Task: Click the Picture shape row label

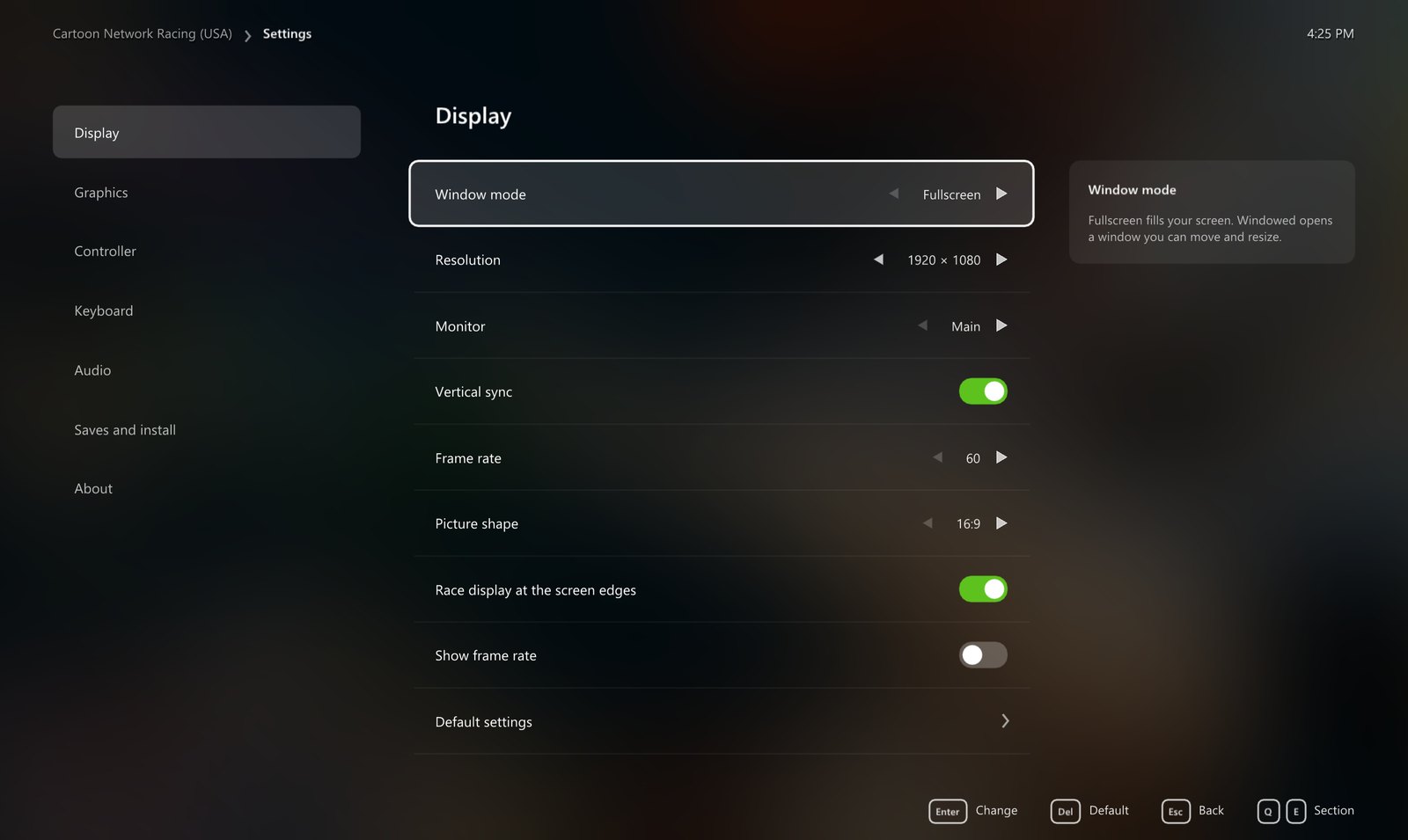Action: (x=476, y=524)
